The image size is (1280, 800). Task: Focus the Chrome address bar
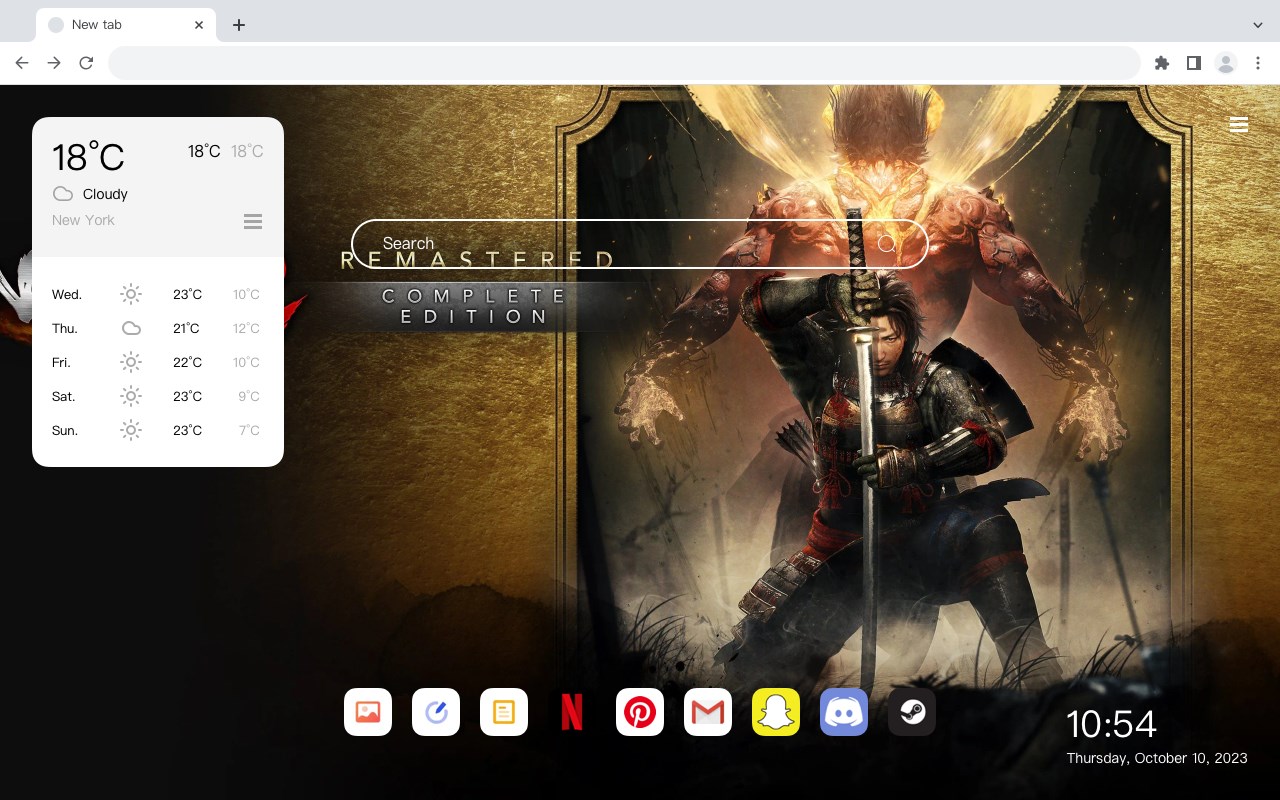click(624, 63)
